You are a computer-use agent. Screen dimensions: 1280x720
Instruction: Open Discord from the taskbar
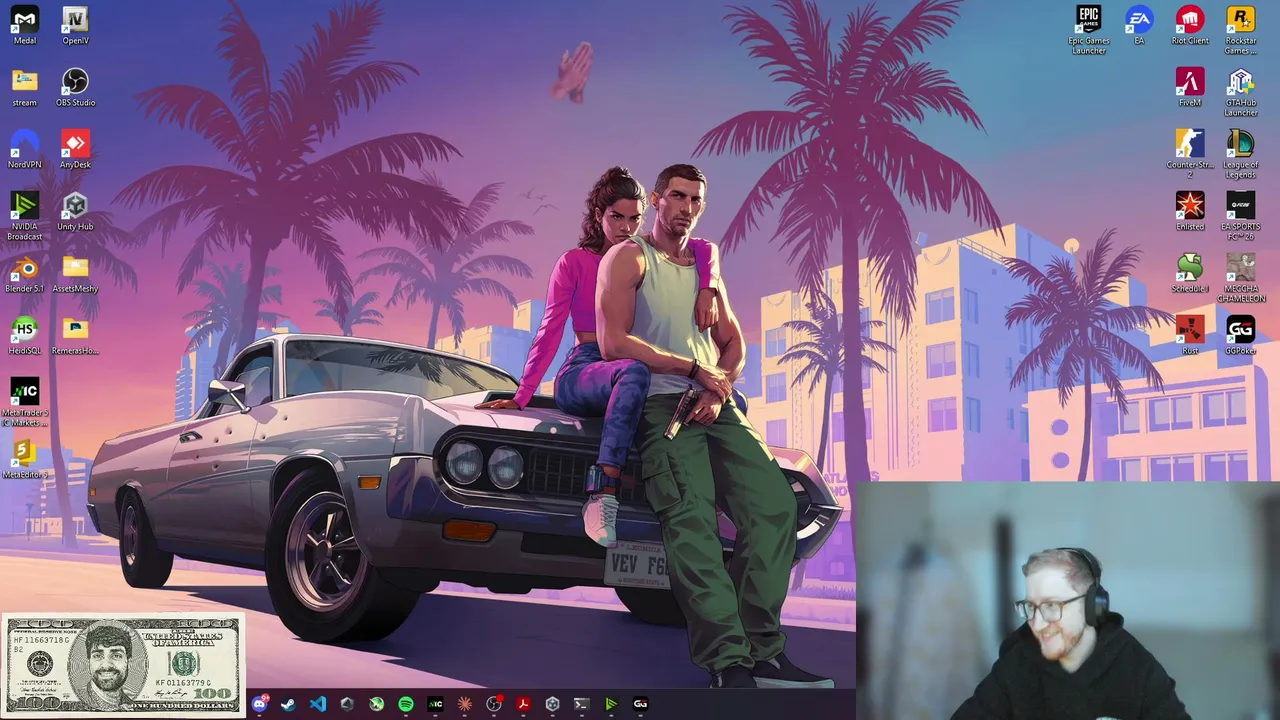(x=259, y=704)
